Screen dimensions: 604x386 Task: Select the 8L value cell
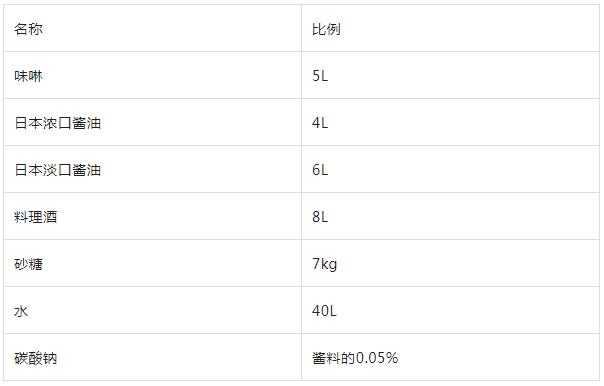[x=450, y=216]
